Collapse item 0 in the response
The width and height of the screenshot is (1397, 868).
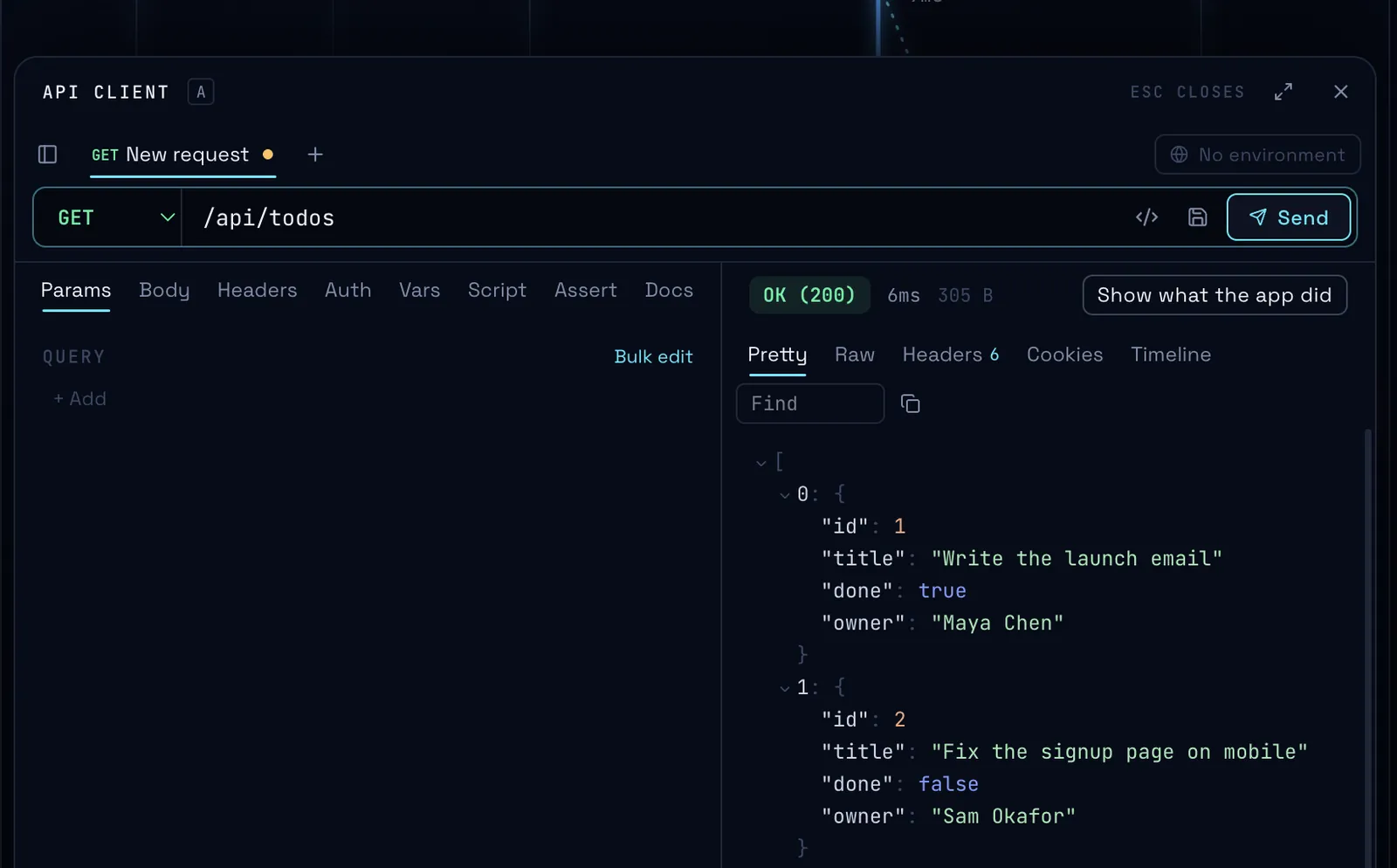pyautogui.click(x=785, y=495)
